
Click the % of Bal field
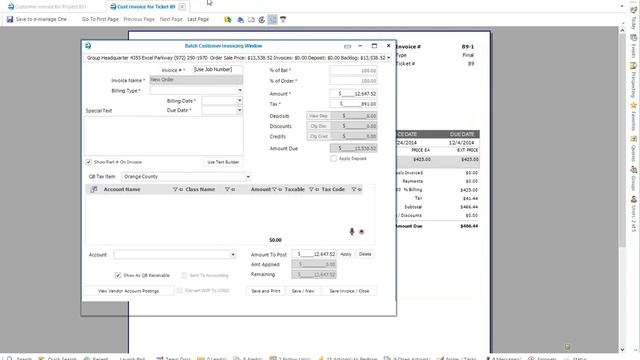[x=353, y=70]
